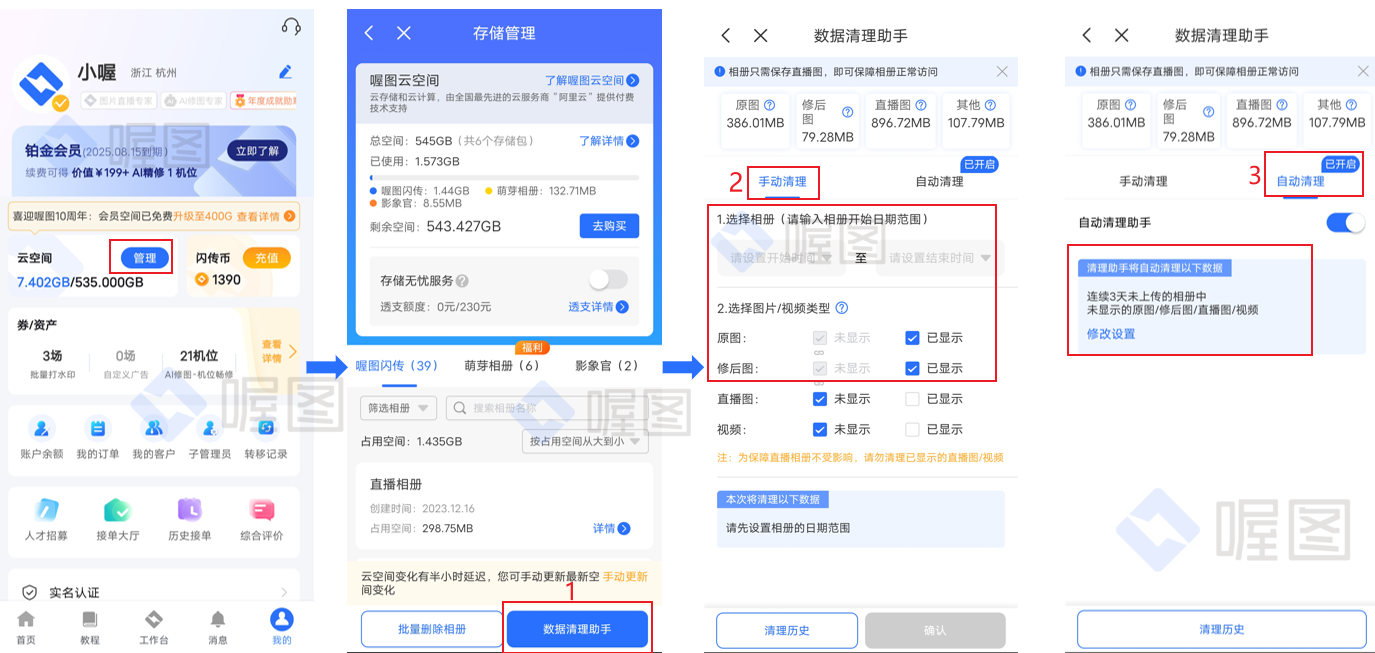The width and height of the screenshot is (1375, 653).
Task: Check 直播图 已显示 checkbox
Action: [912, 399]
